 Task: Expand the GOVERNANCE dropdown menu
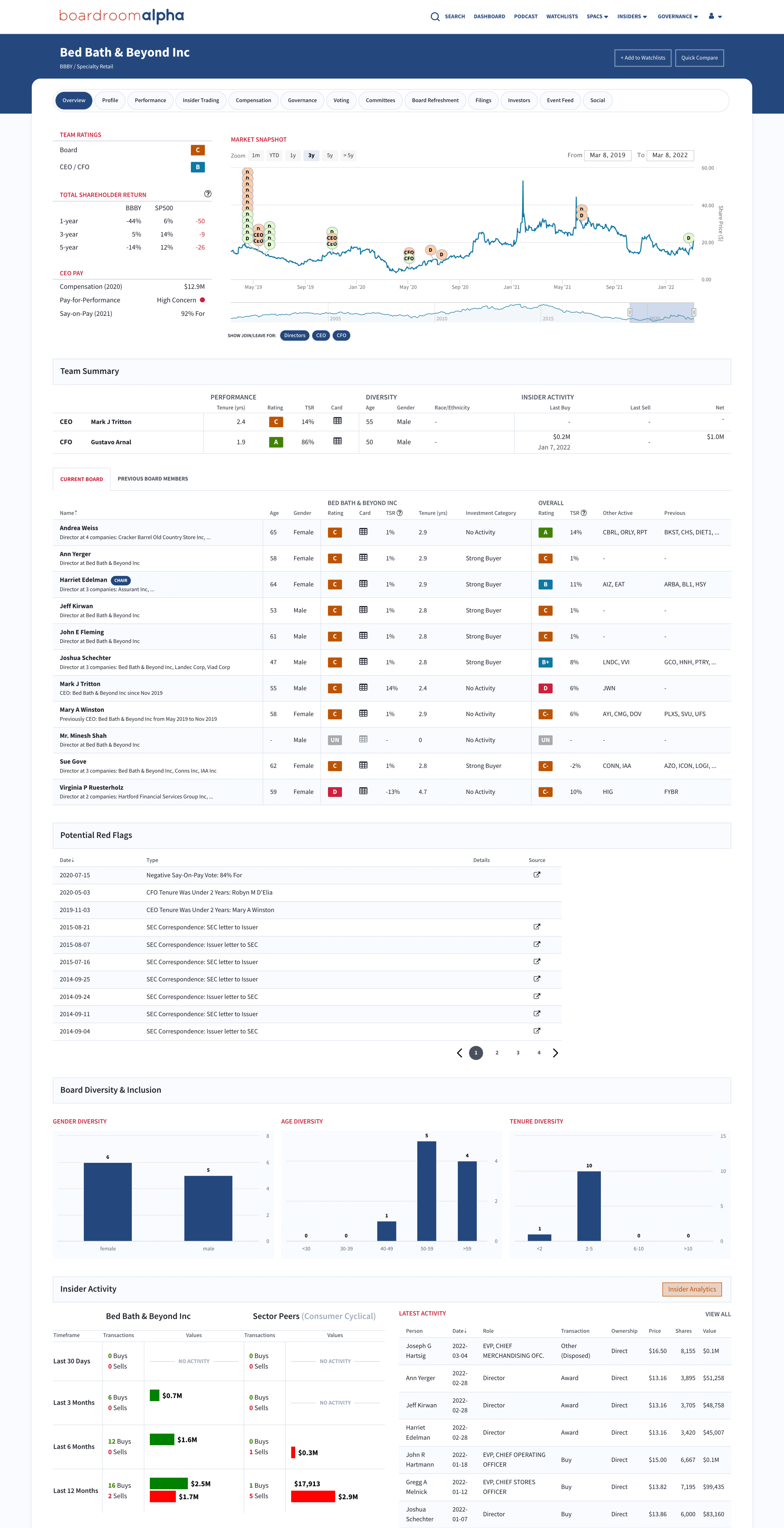pyautogui.click(x=678, y=16)
